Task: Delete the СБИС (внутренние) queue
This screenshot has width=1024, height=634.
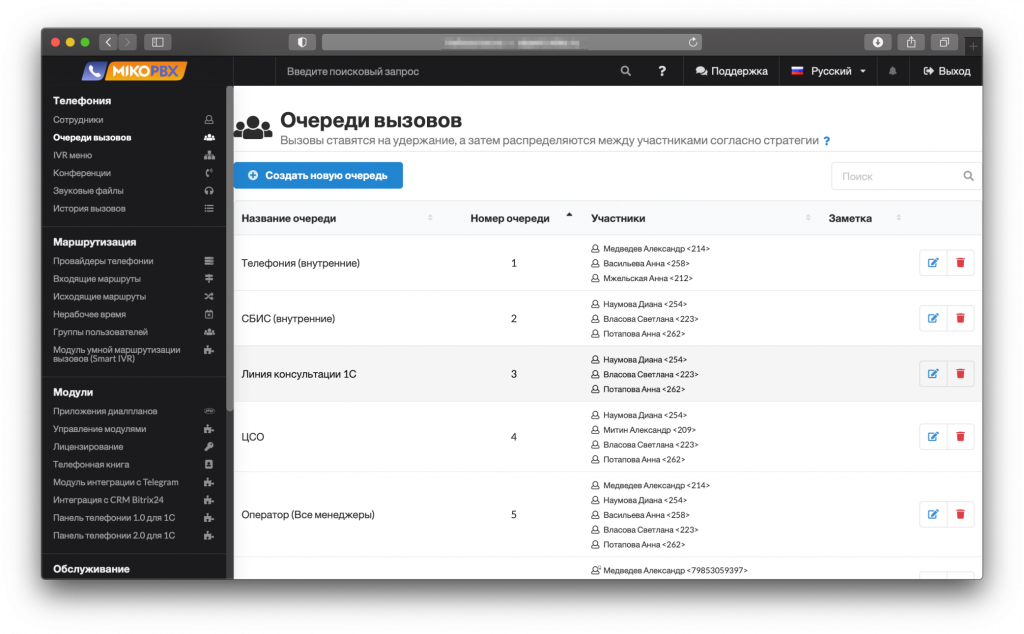Action: point(960,318)
